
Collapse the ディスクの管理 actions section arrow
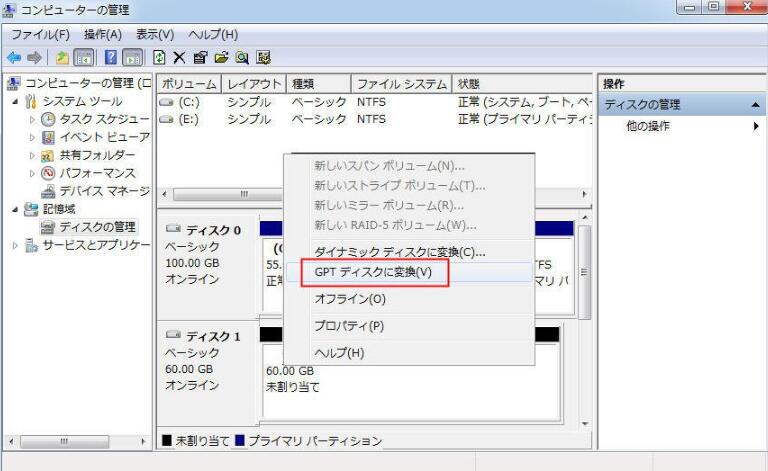(755, 105)
